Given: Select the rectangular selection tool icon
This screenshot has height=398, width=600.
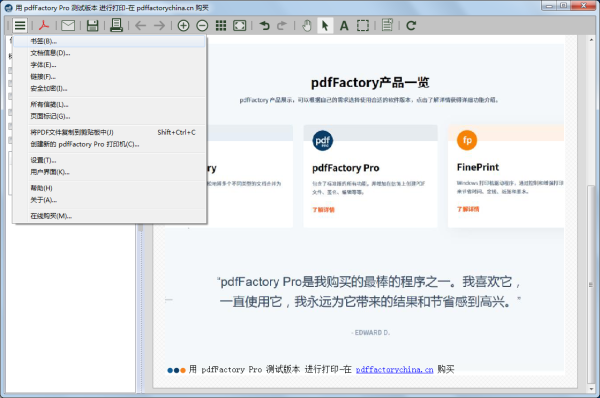Looking at the screenshot, I should [363, 26].
